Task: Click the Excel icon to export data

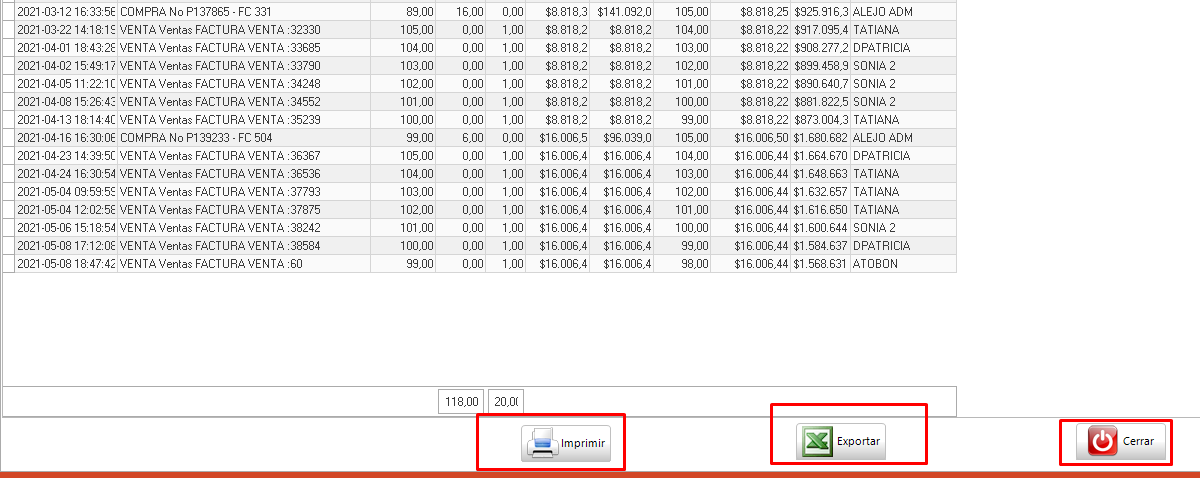Action: pyautogui.click(x=815, y=441)
